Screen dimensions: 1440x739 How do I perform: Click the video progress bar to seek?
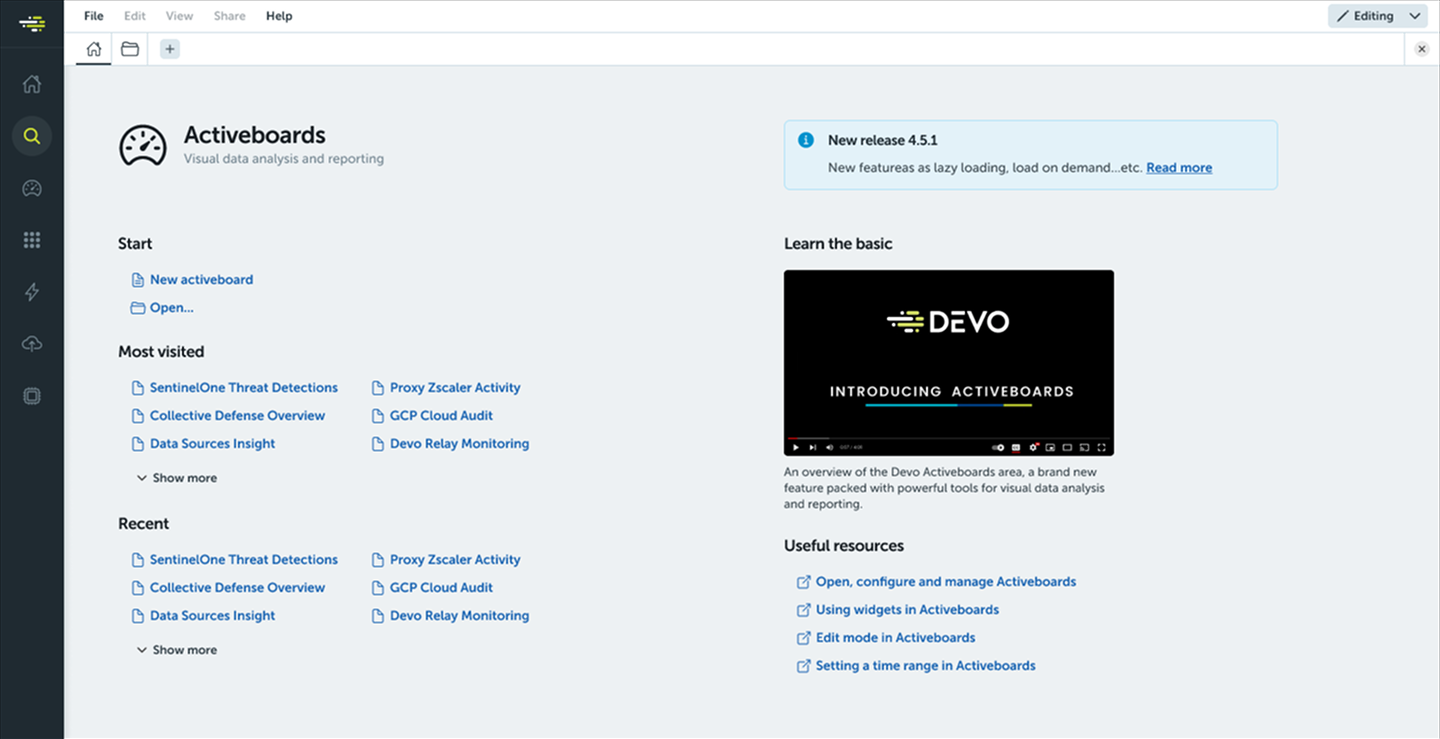coord(948,438)
